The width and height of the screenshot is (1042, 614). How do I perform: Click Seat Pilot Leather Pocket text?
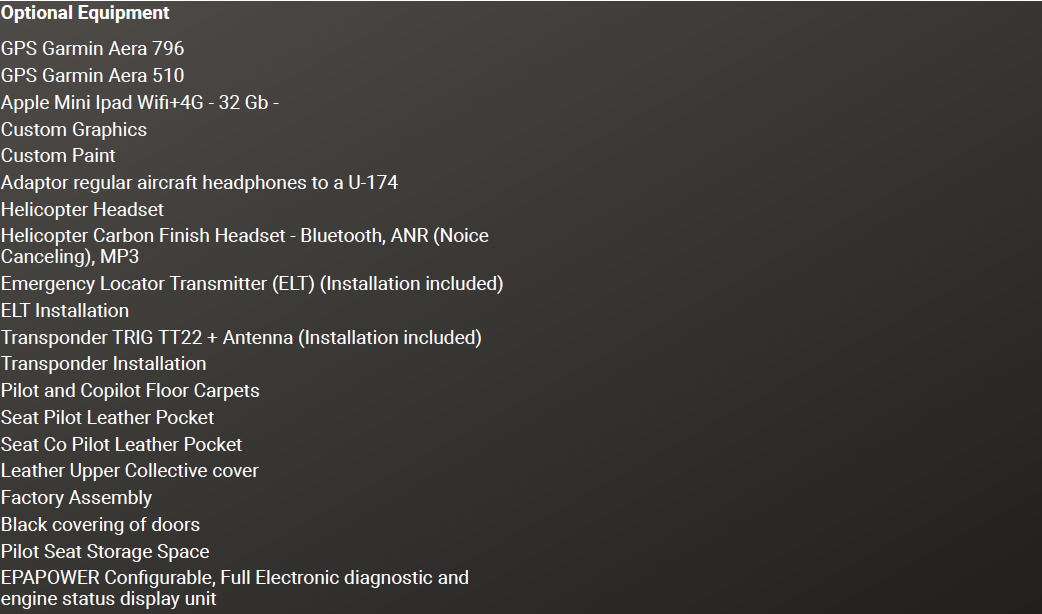point(108,417)
